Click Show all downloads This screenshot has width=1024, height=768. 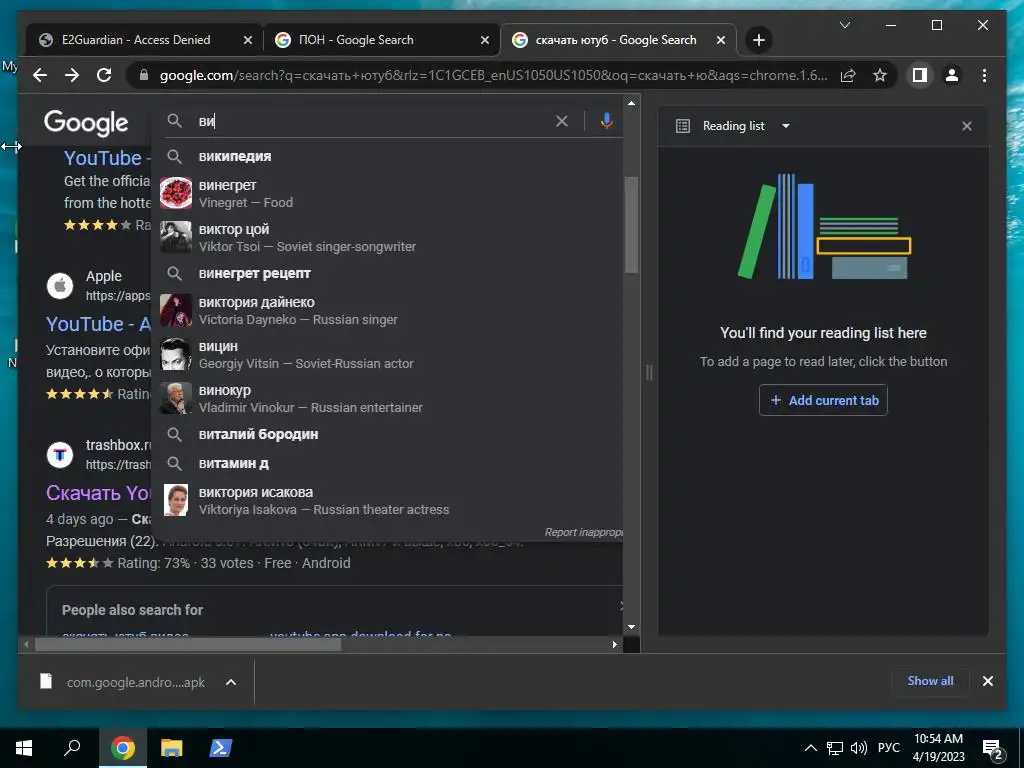pyautogui.click(x=930, y=680)
